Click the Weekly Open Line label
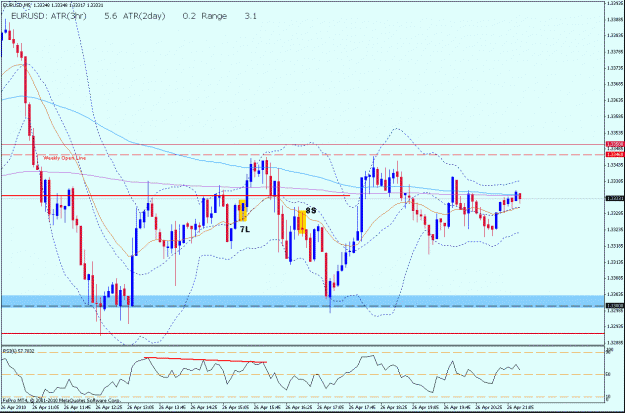625x413 pixels. click(x=65, y=158)
